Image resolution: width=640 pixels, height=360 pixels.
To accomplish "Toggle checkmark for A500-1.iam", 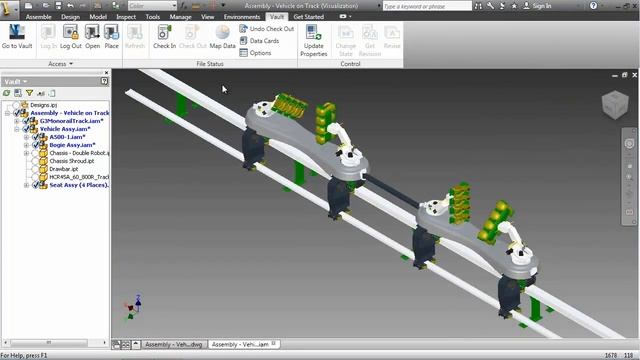I will coord(35,137).
